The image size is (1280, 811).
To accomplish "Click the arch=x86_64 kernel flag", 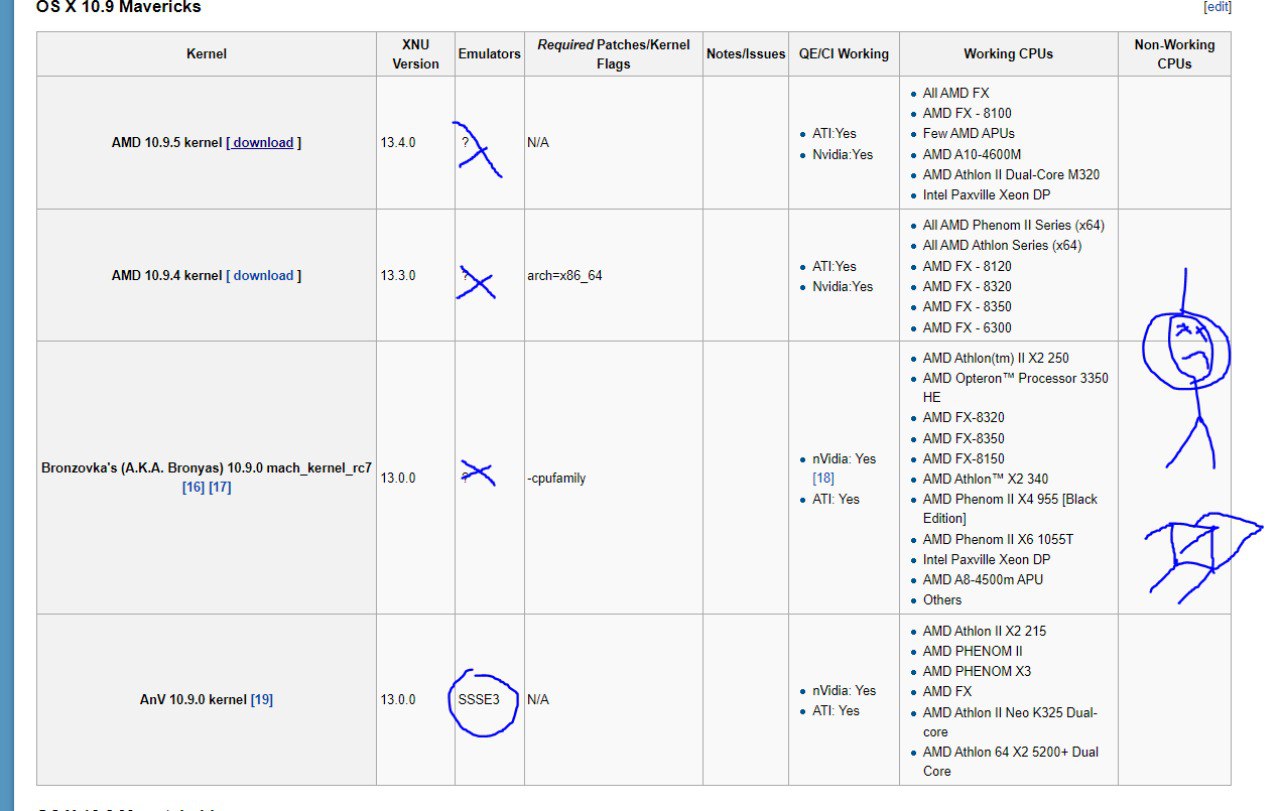I will coord(565,275).
